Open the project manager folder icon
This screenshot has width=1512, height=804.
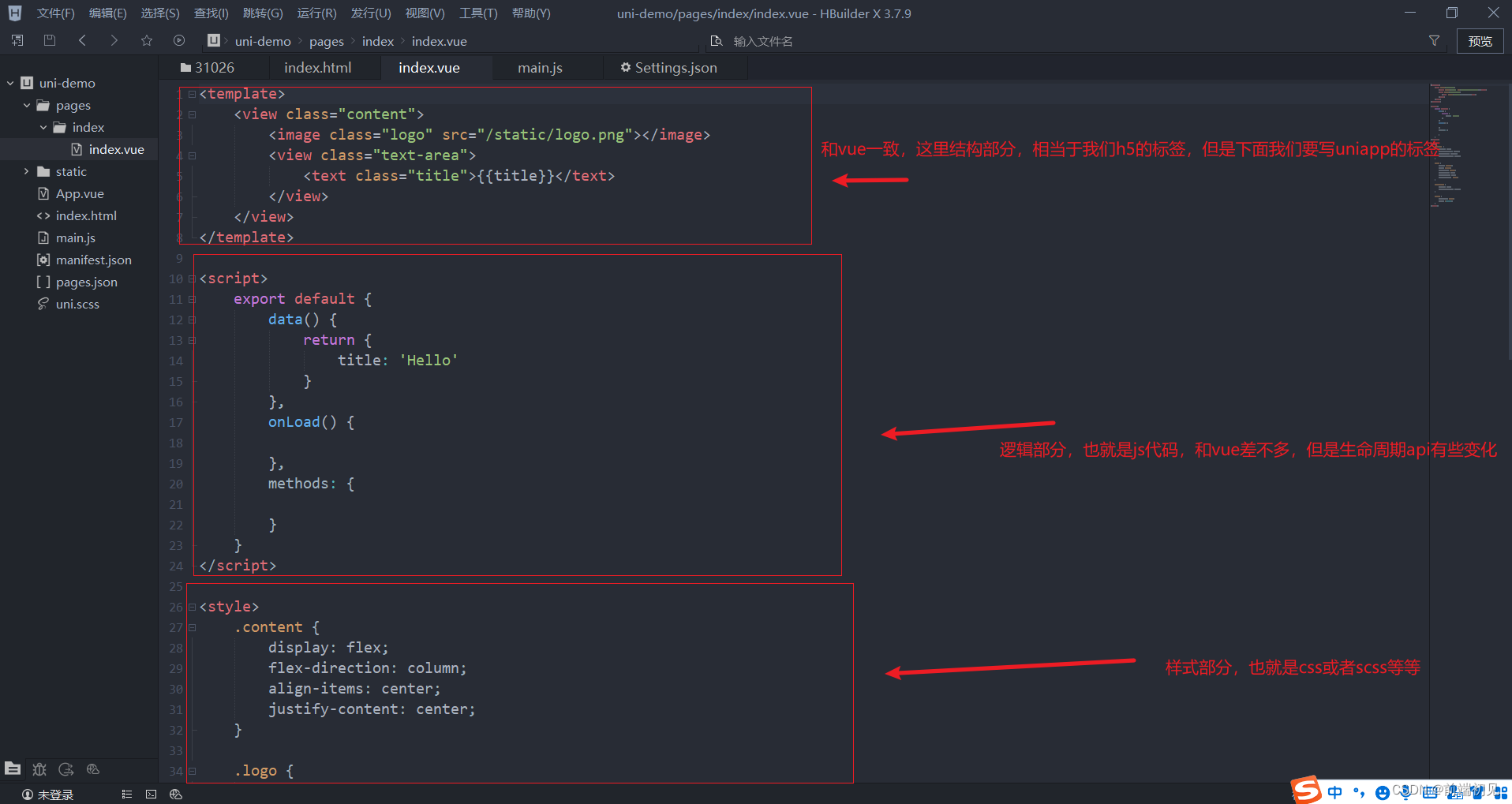[13, 768]
